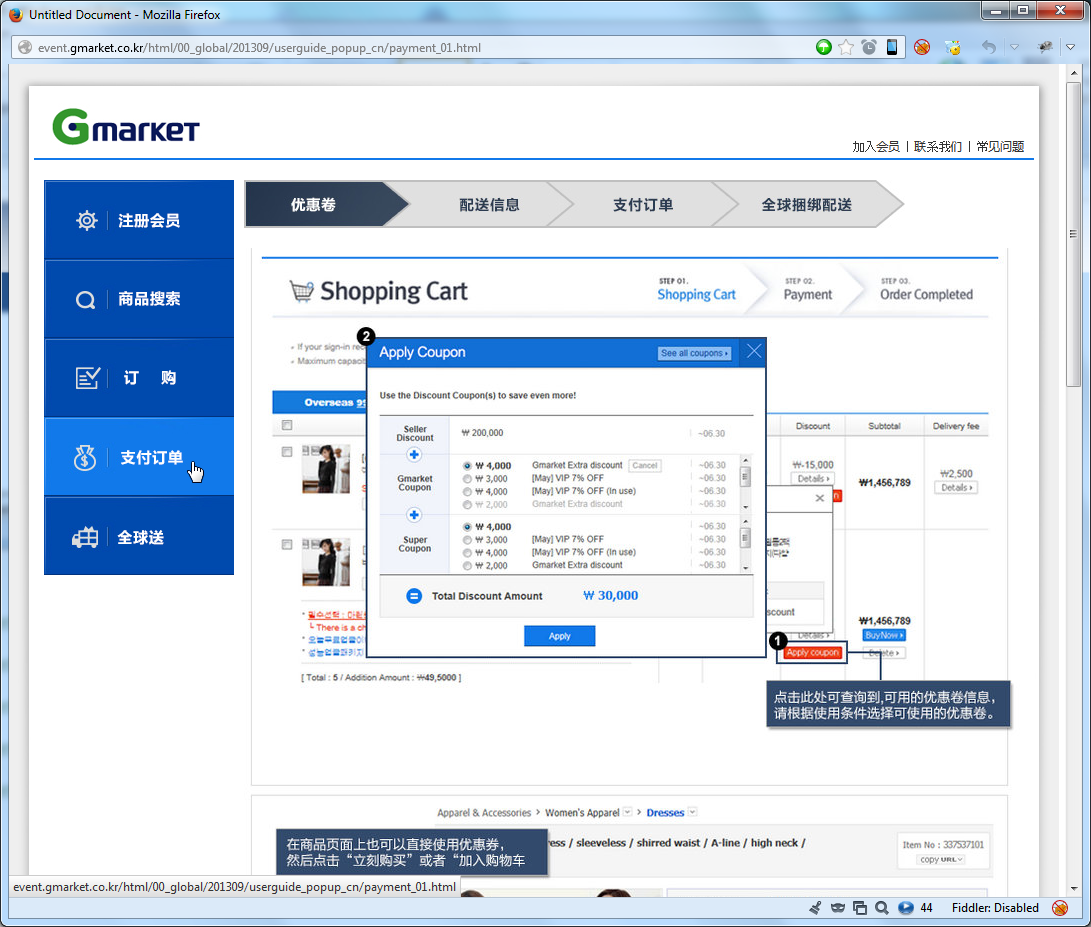Click the brush icon in the status bar
1091x927 pixels.
pyautogui.click(x=815, y=908)
